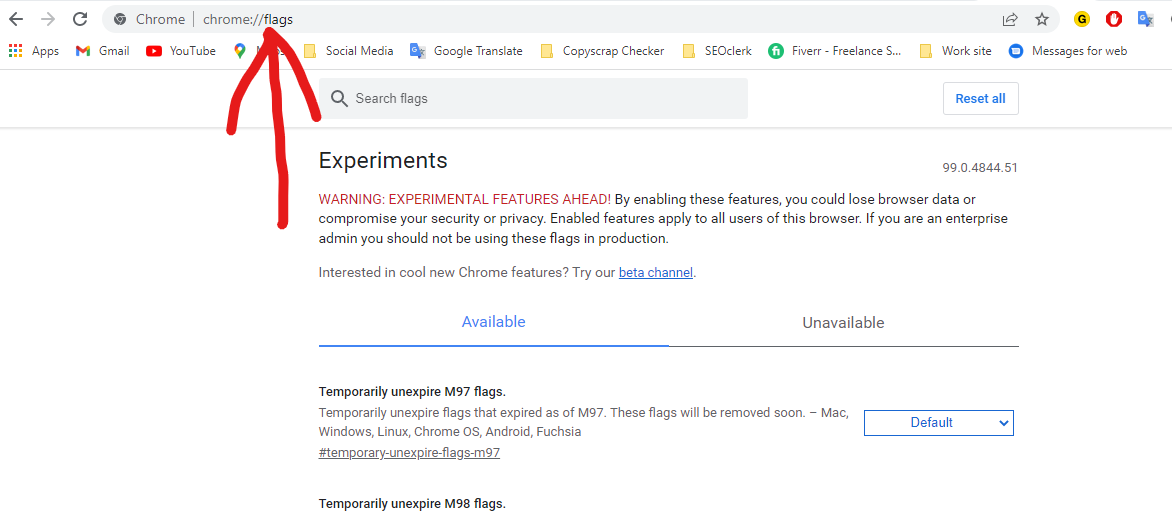Click the Temporarily unexpire M97 flags title
The width and height of the screenshot is (1172, 513).
(x=412, y=392)
